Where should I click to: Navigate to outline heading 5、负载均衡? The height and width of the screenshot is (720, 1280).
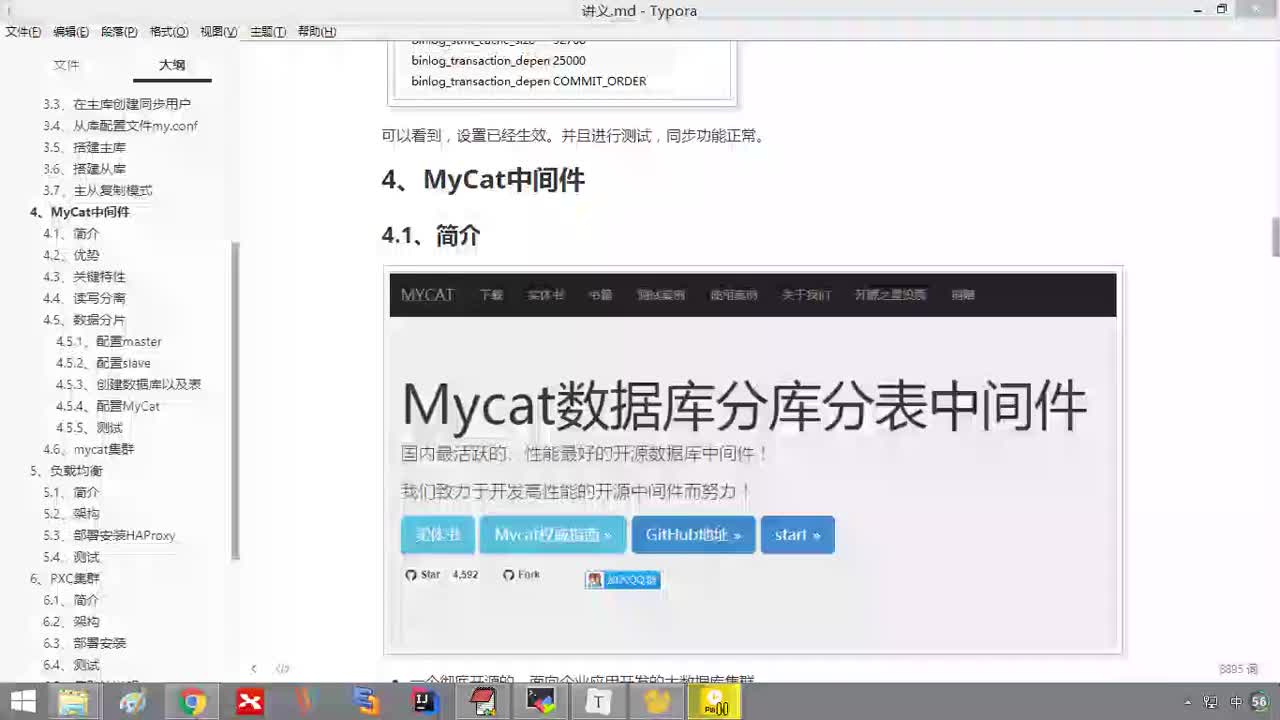(x=66, y=471)
